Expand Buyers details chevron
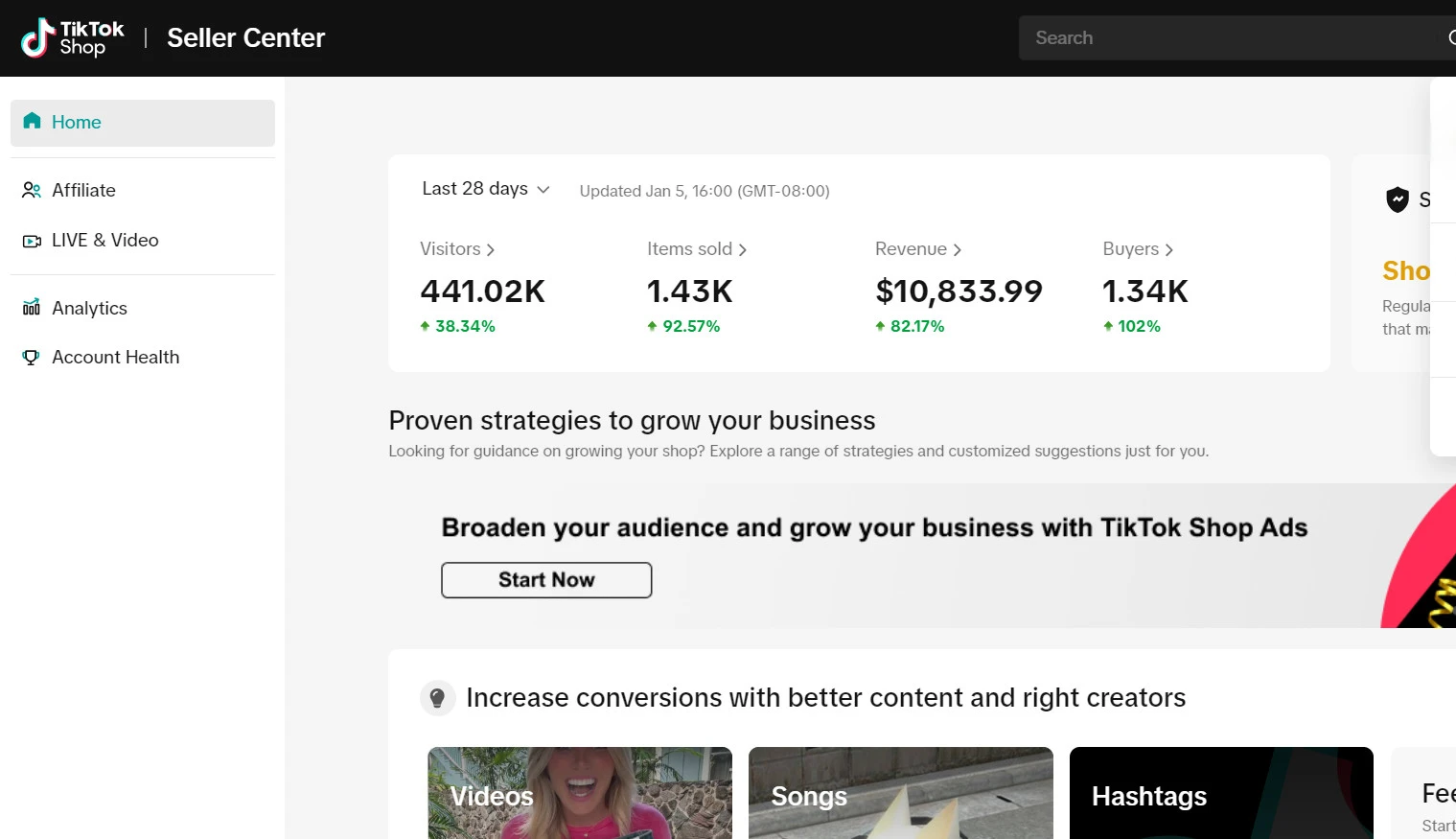1456x839 pixels. coord(1168,249)
